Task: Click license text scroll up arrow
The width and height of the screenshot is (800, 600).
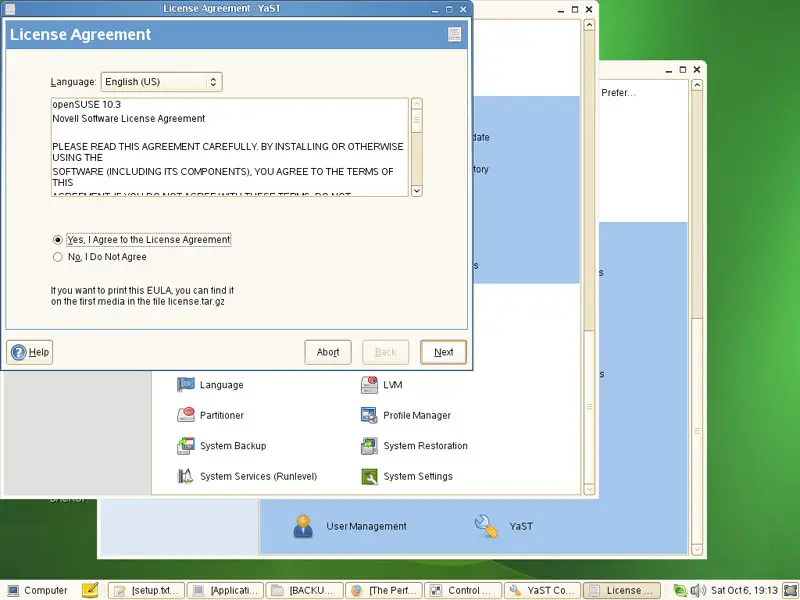Action: coord(416,104)
